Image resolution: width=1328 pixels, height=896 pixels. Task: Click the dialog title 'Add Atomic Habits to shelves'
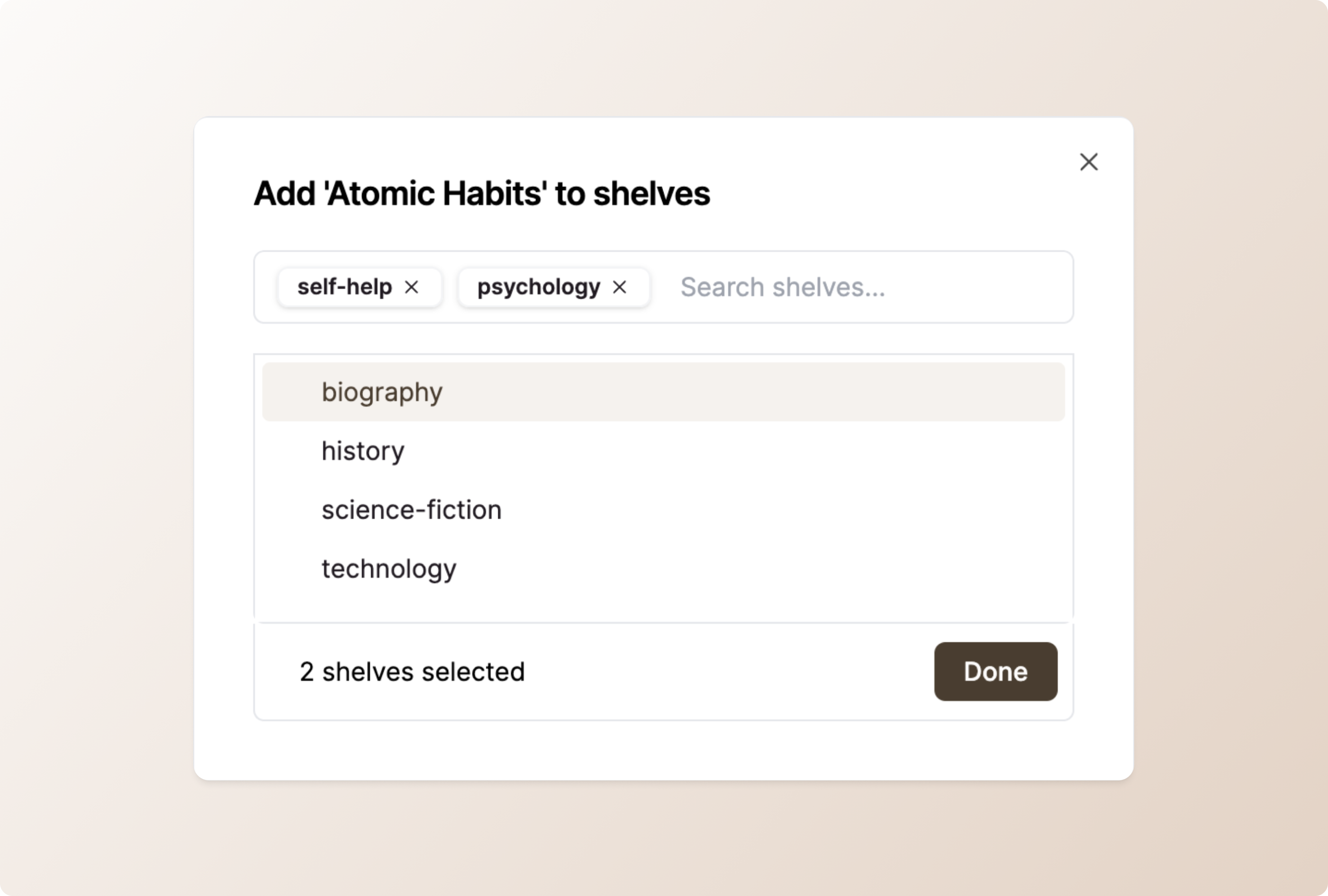482,194
